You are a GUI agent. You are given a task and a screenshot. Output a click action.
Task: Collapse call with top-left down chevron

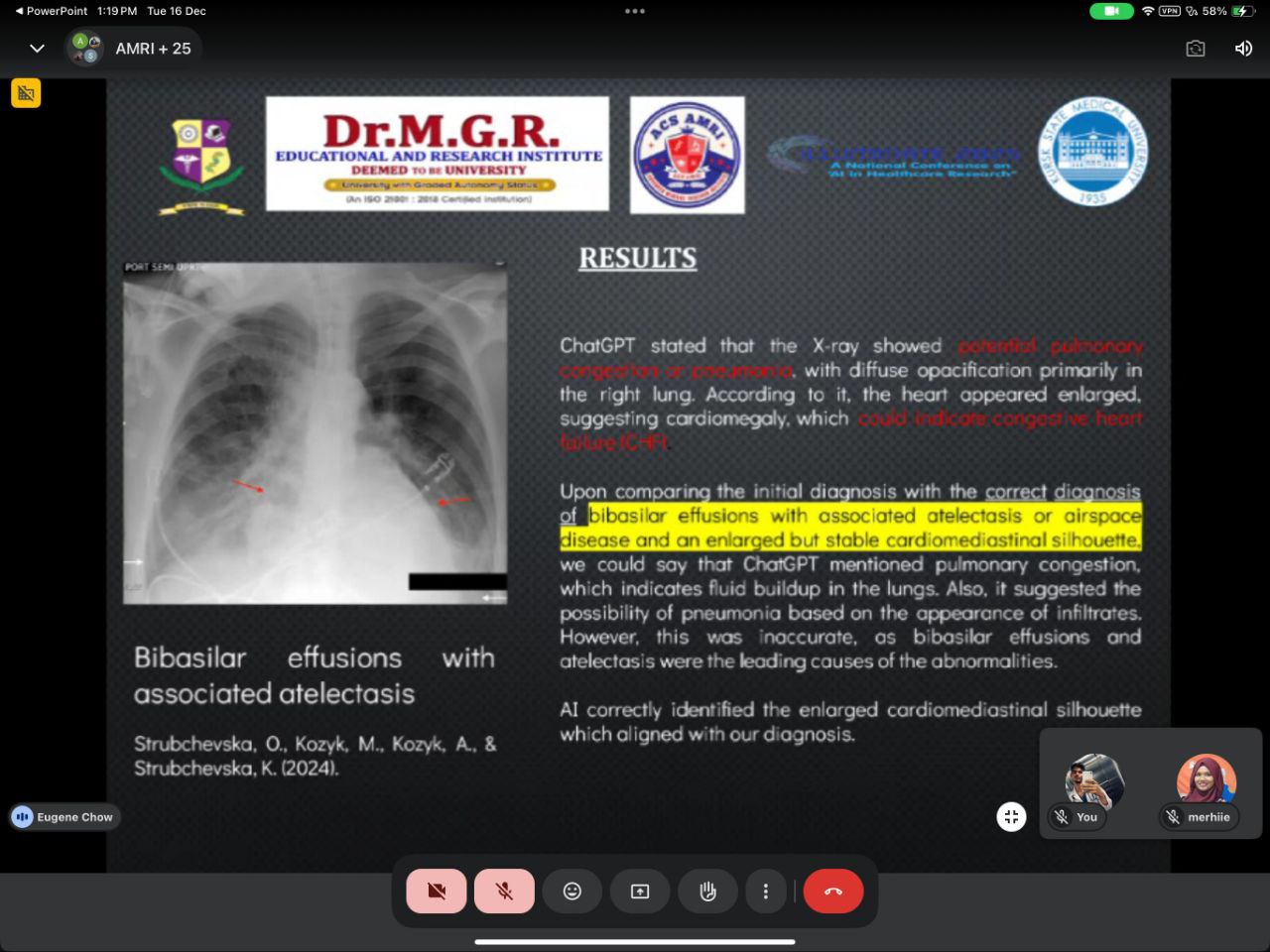coord(37,49)
